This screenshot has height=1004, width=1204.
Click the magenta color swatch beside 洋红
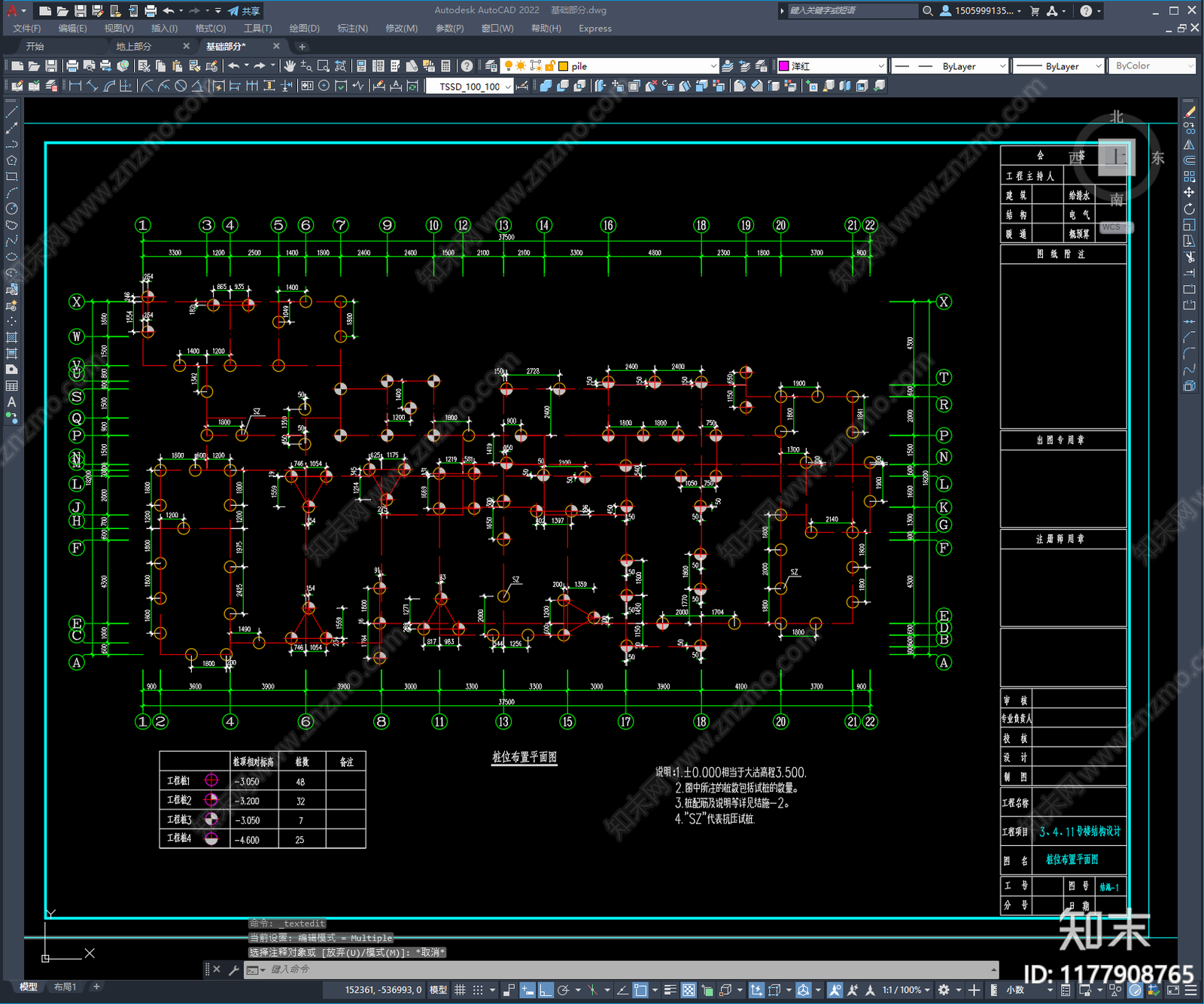tap(783, 66)
